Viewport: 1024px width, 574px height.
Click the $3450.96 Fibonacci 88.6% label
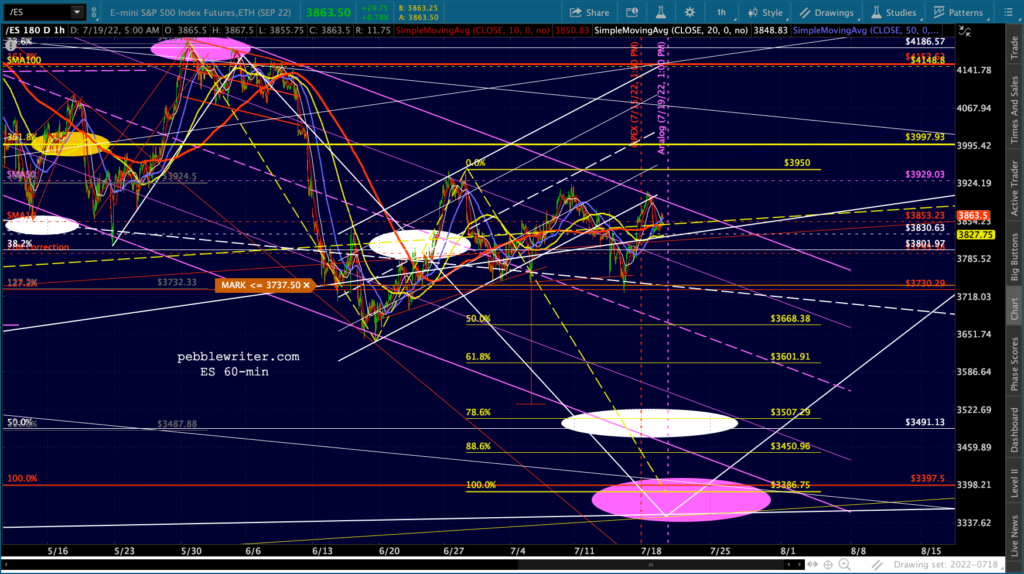click(790, 446)
